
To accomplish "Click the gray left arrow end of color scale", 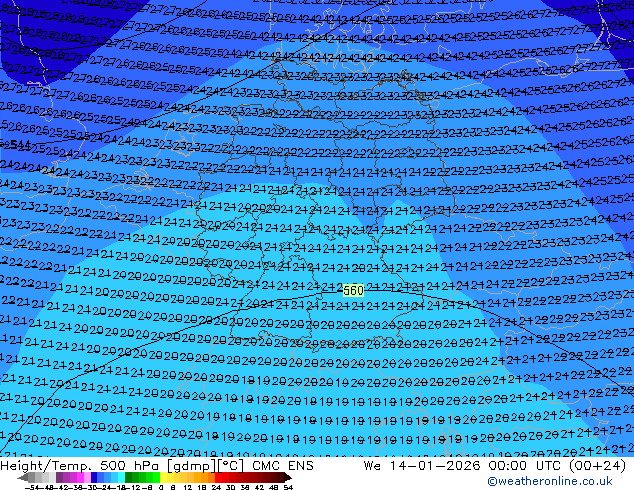I will coord(23,477).
